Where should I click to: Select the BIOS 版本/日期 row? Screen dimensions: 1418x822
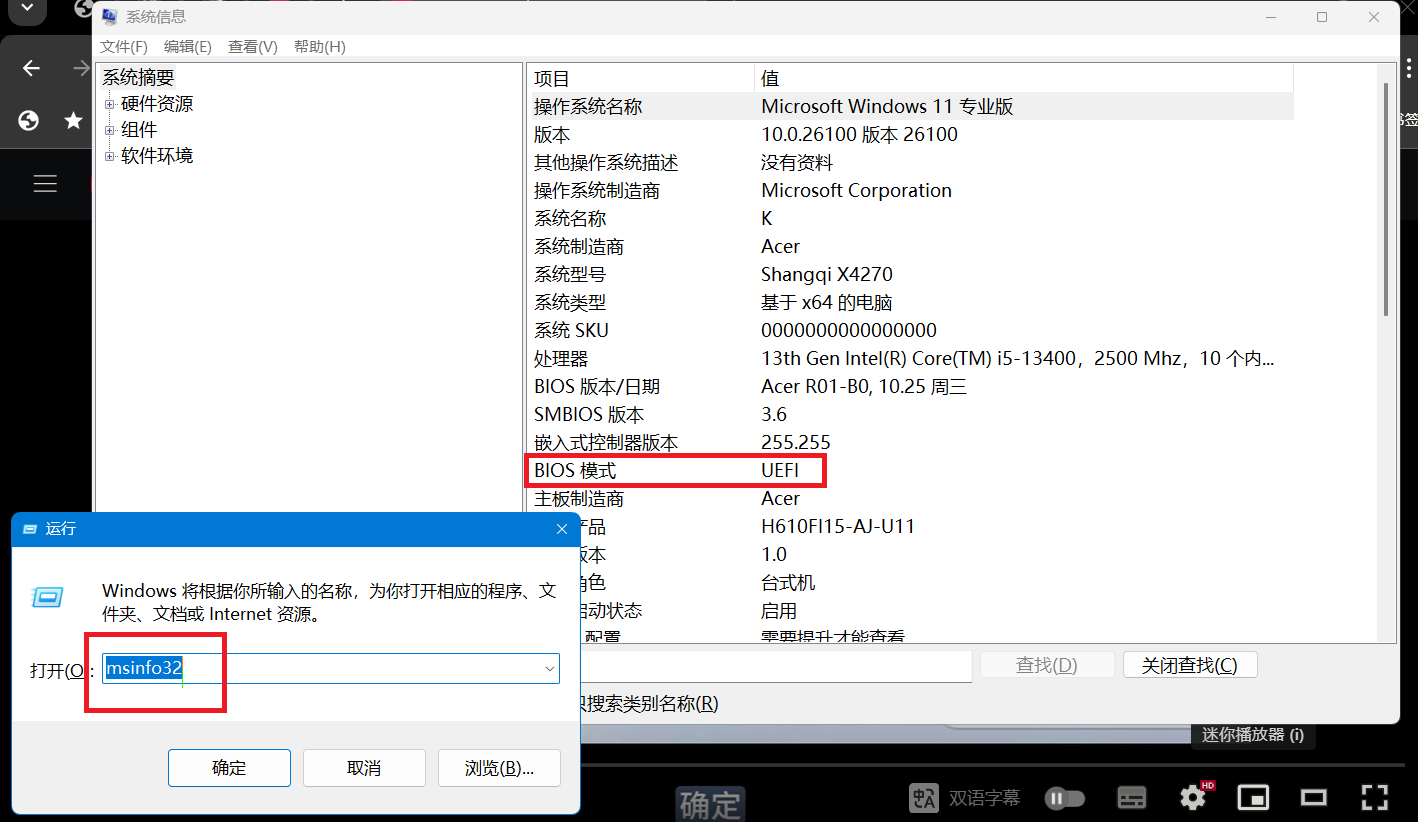click(x=911, y=386)
